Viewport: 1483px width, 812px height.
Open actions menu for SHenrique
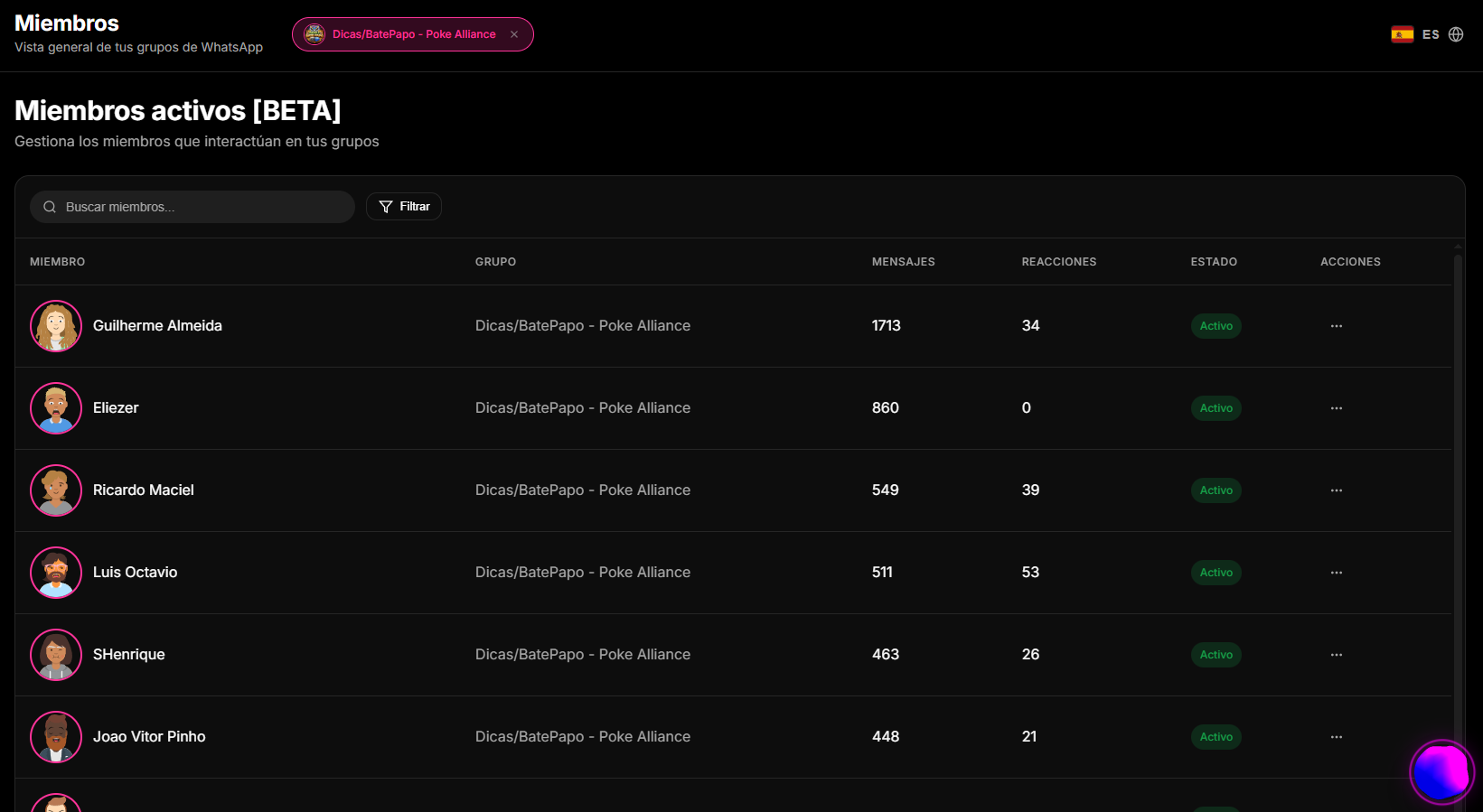[x=1337, y=655]
